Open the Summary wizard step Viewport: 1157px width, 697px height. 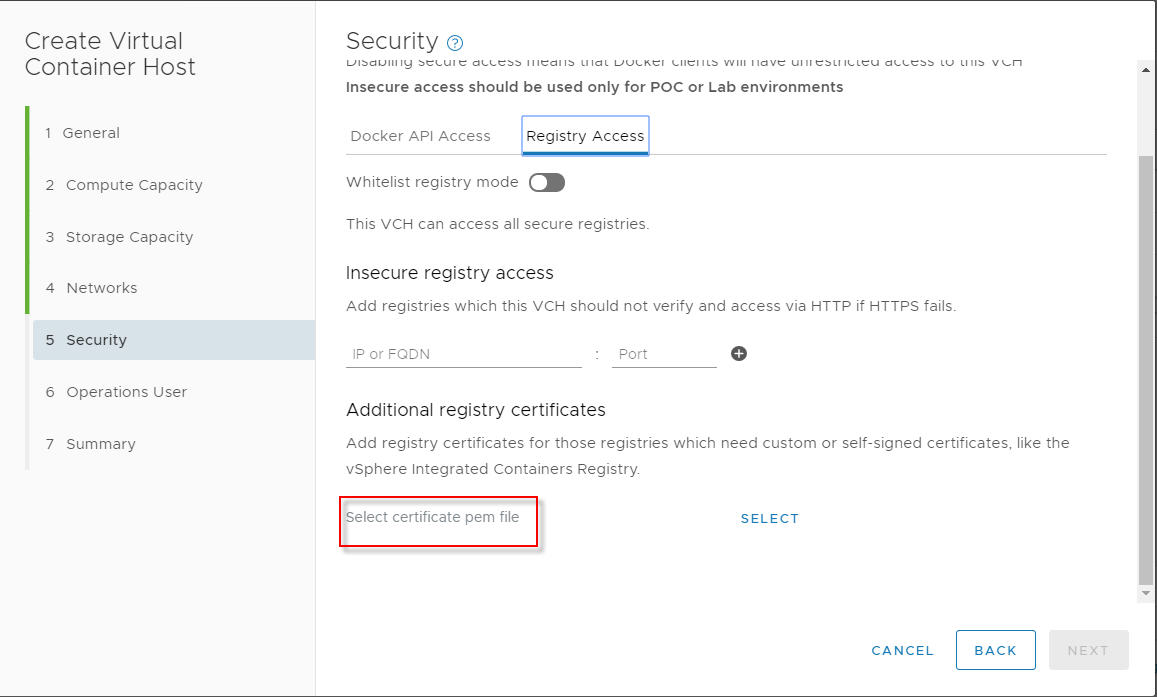point(100,443)
